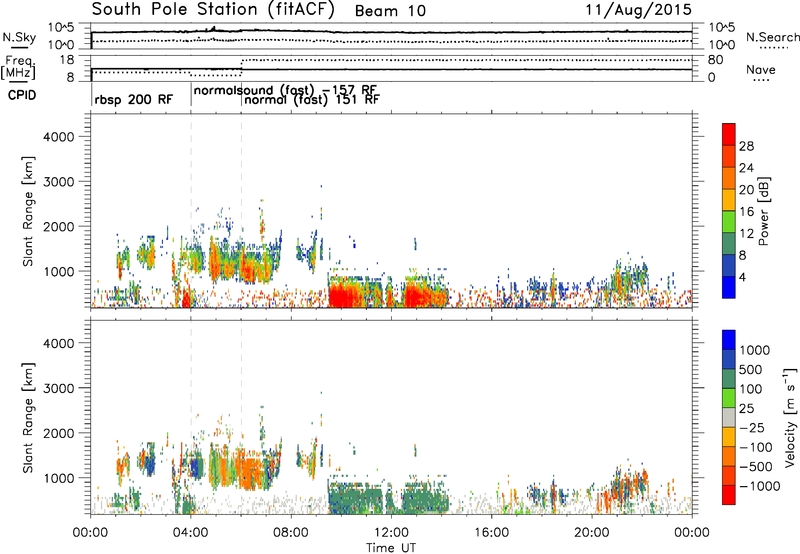Click the Time UT axis title
Image resolution: width=800 pixels, height=554 pixels.
tap(391, 548)
